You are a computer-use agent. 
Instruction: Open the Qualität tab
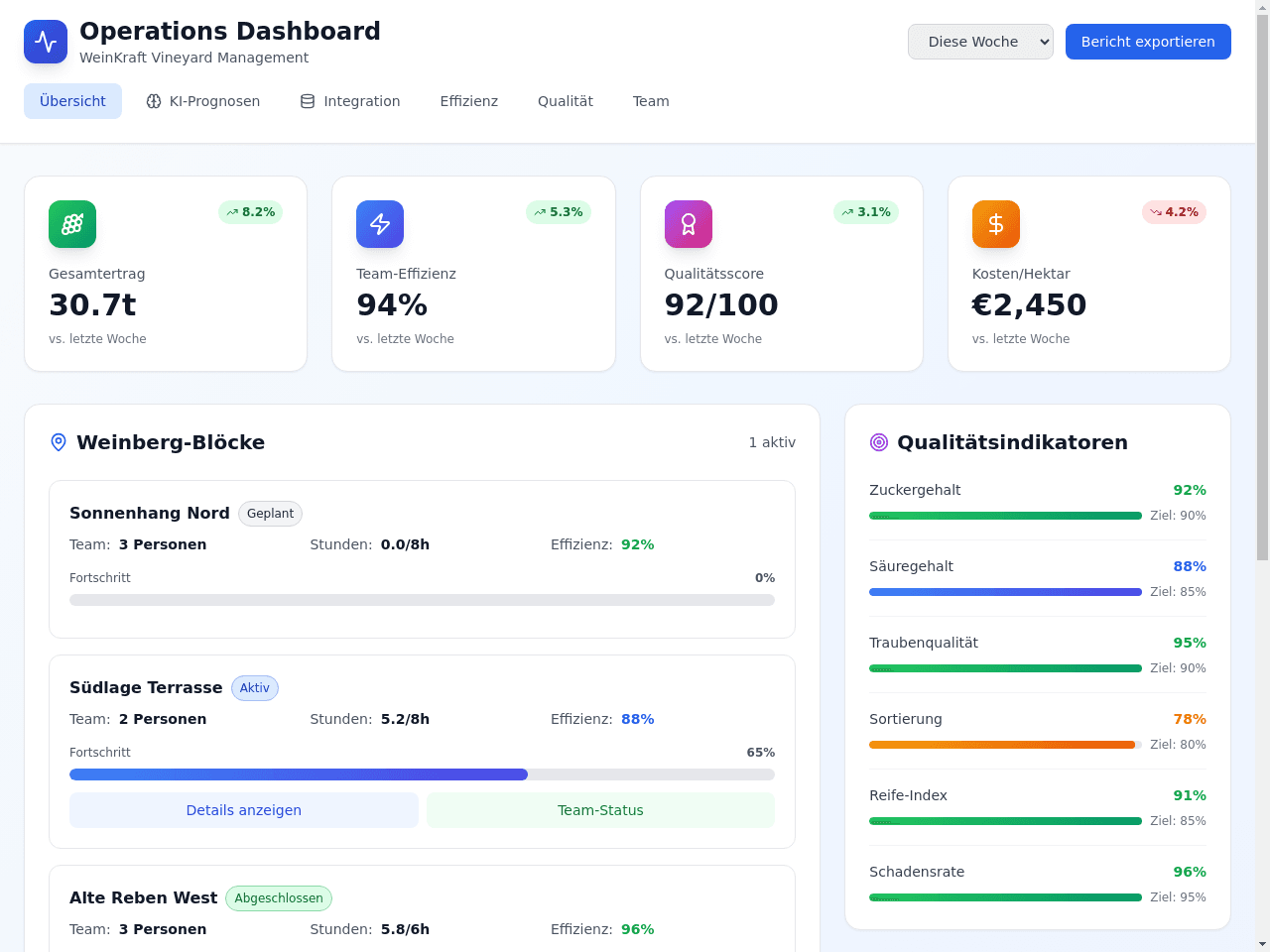tap(566, 101)
